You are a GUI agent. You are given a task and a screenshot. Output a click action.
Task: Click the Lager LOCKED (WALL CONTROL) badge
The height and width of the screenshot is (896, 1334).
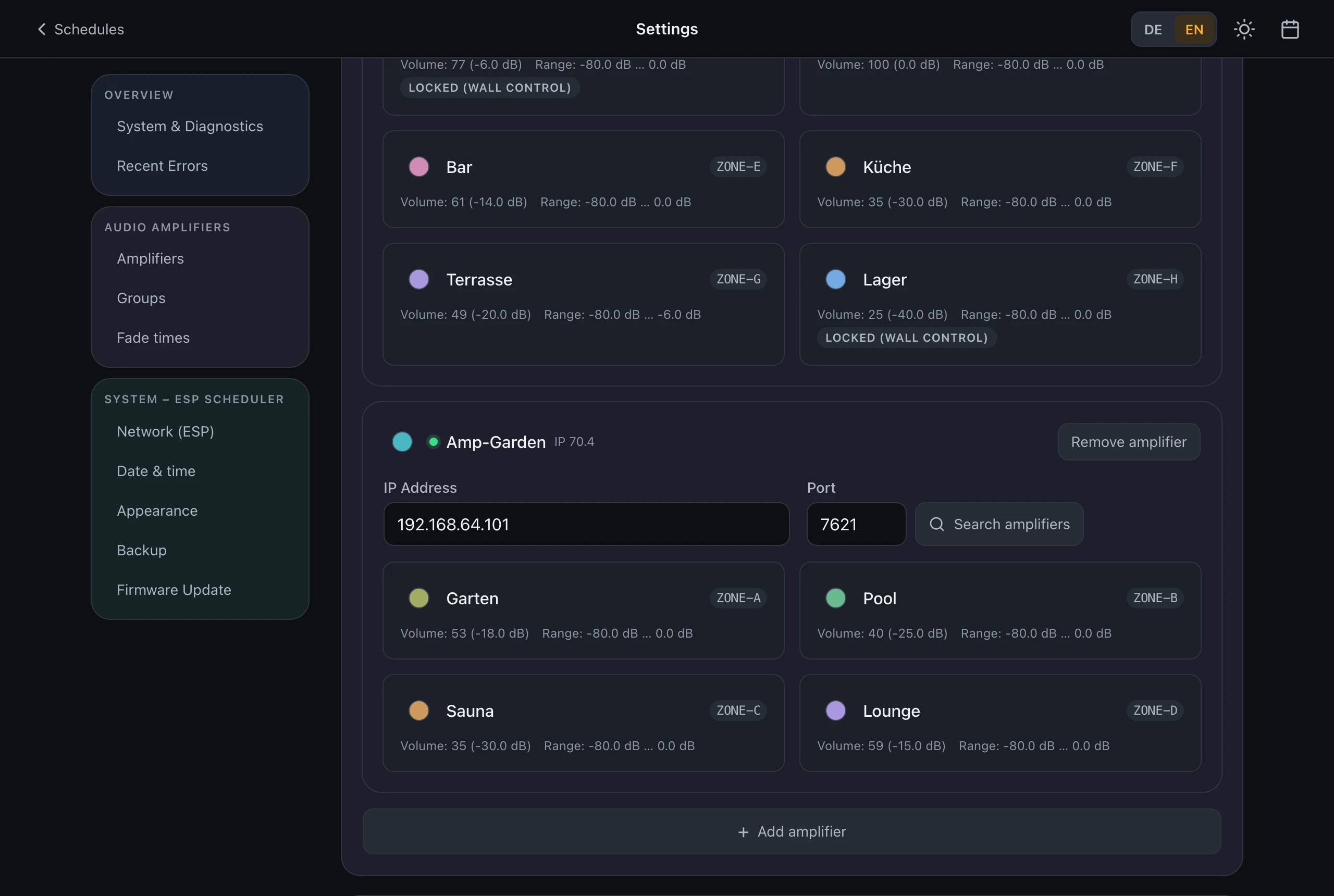tap(907, 338)
